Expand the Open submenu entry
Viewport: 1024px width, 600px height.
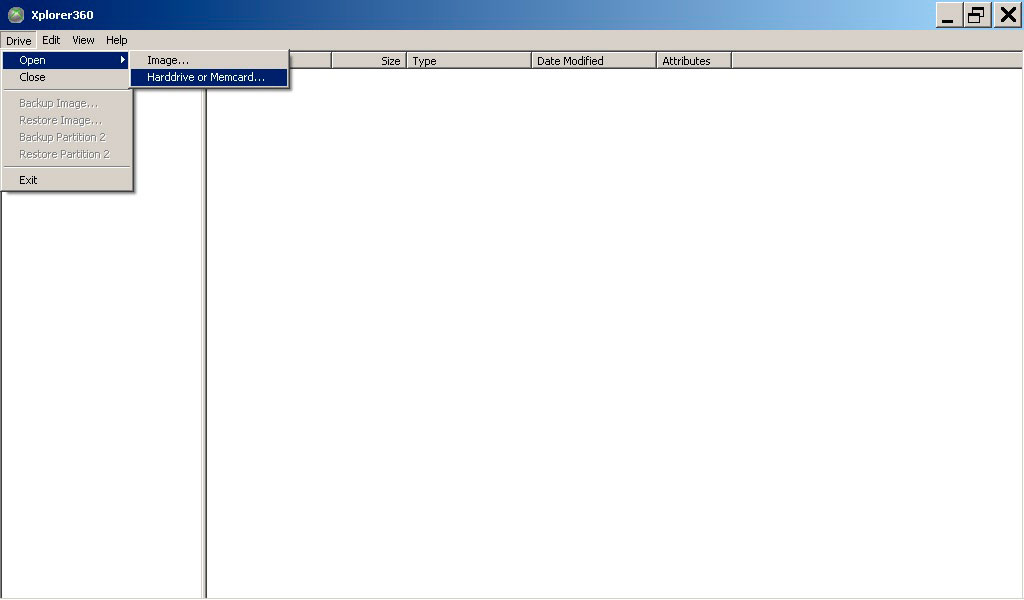pos(65,60)
